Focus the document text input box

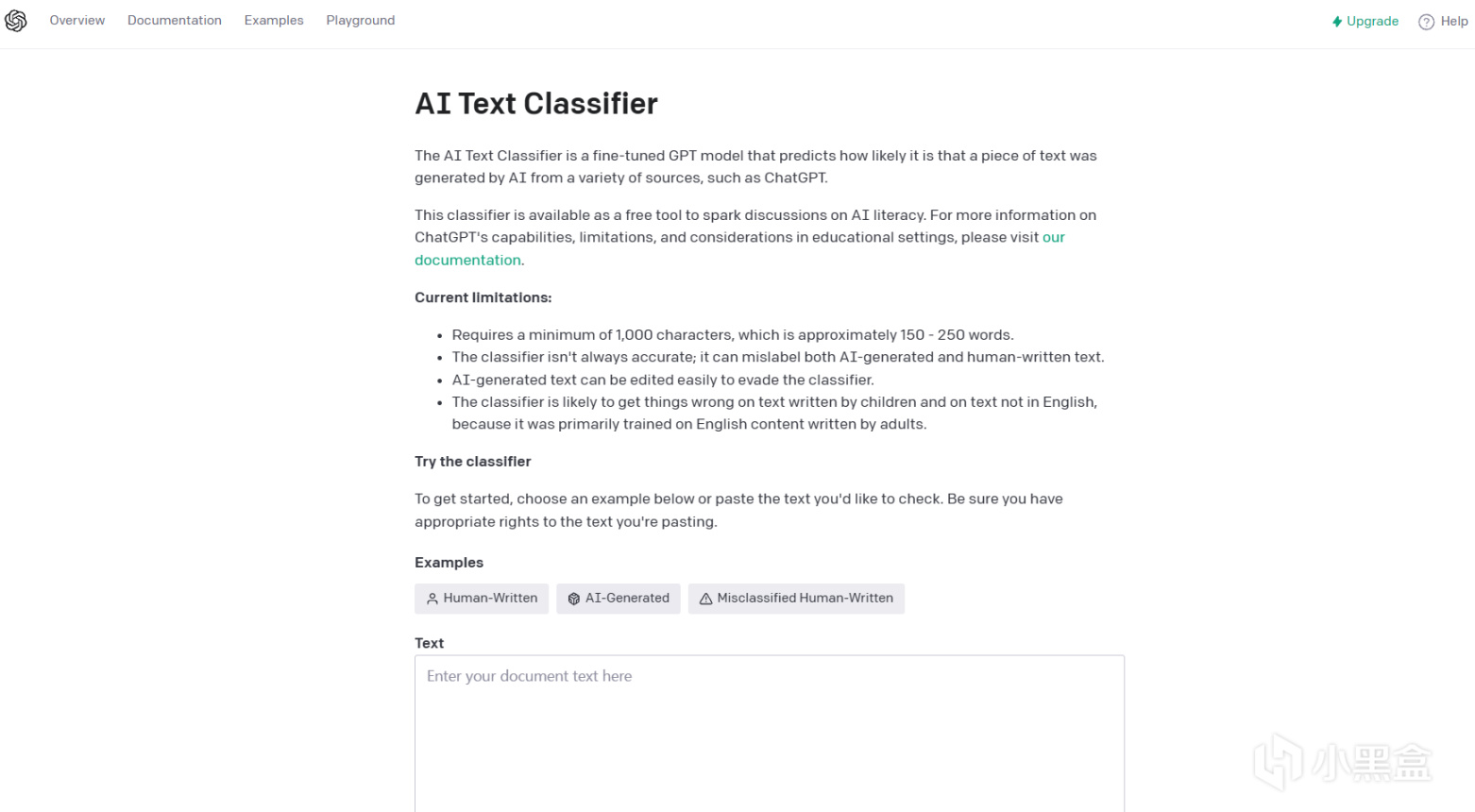(x=769, y=736)
